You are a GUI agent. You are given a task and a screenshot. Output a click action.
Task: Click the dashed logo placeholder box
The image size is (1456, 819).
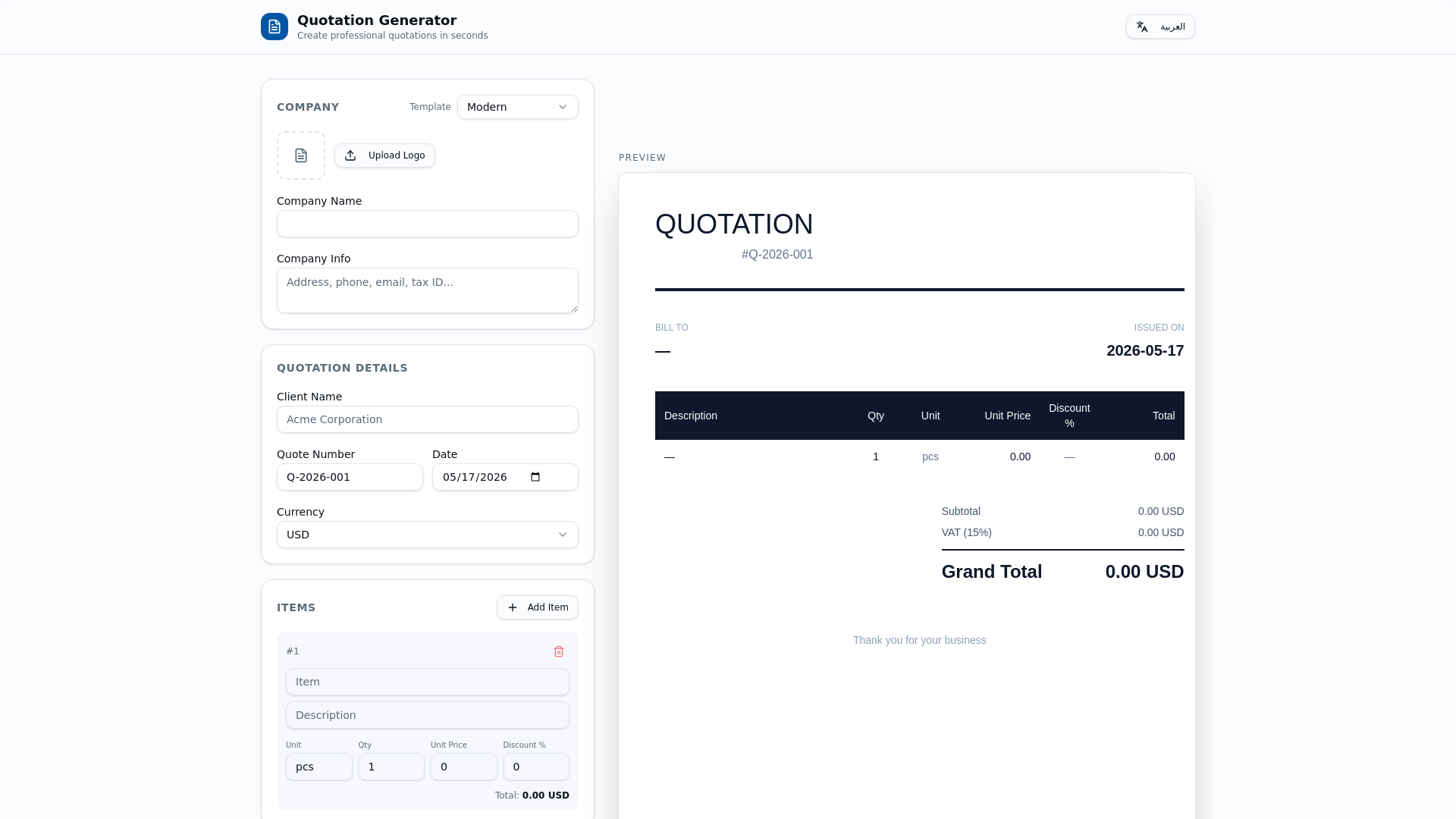(301, 155)
